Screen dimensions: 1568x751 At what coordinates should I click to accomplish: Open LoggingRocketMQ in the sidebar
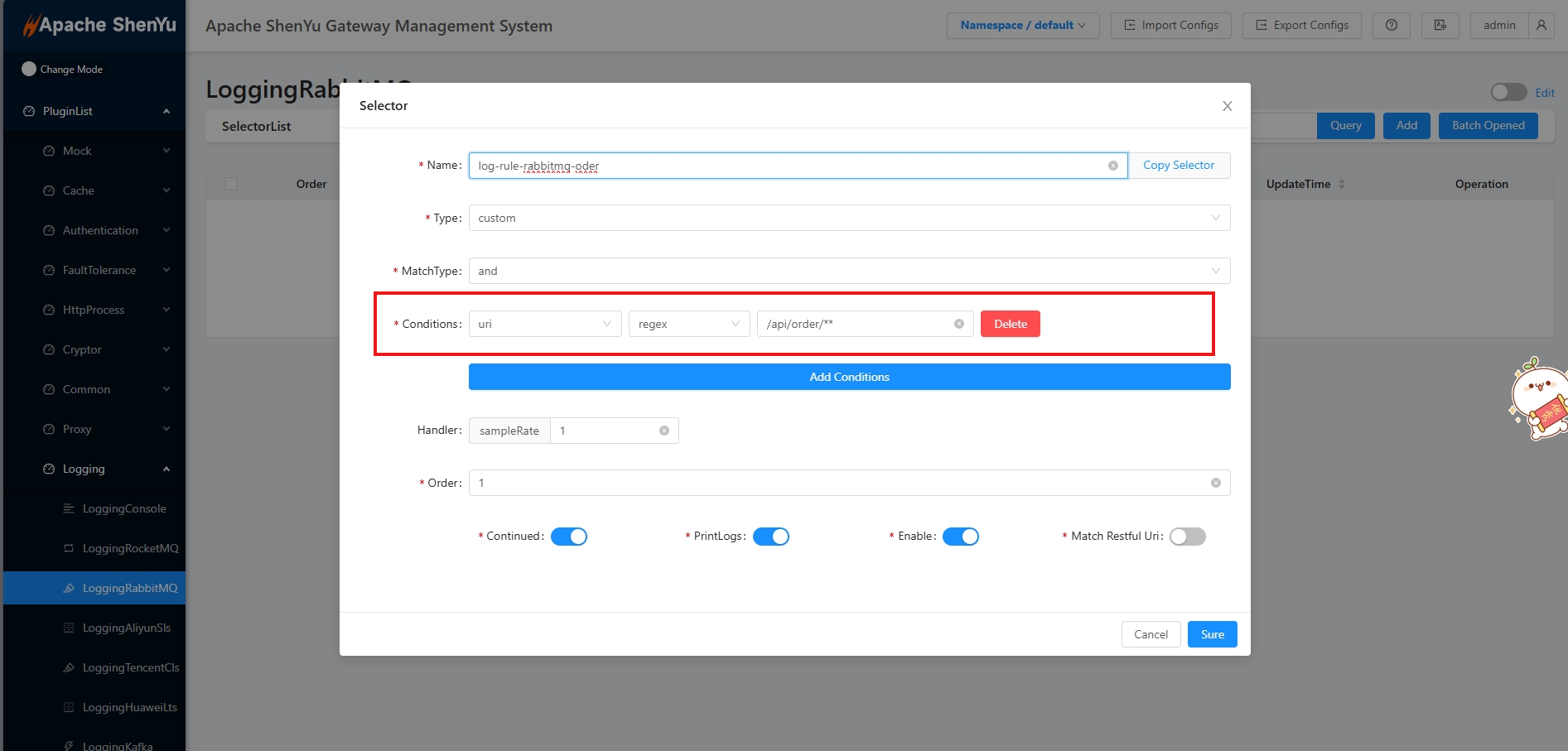point(130,548)
